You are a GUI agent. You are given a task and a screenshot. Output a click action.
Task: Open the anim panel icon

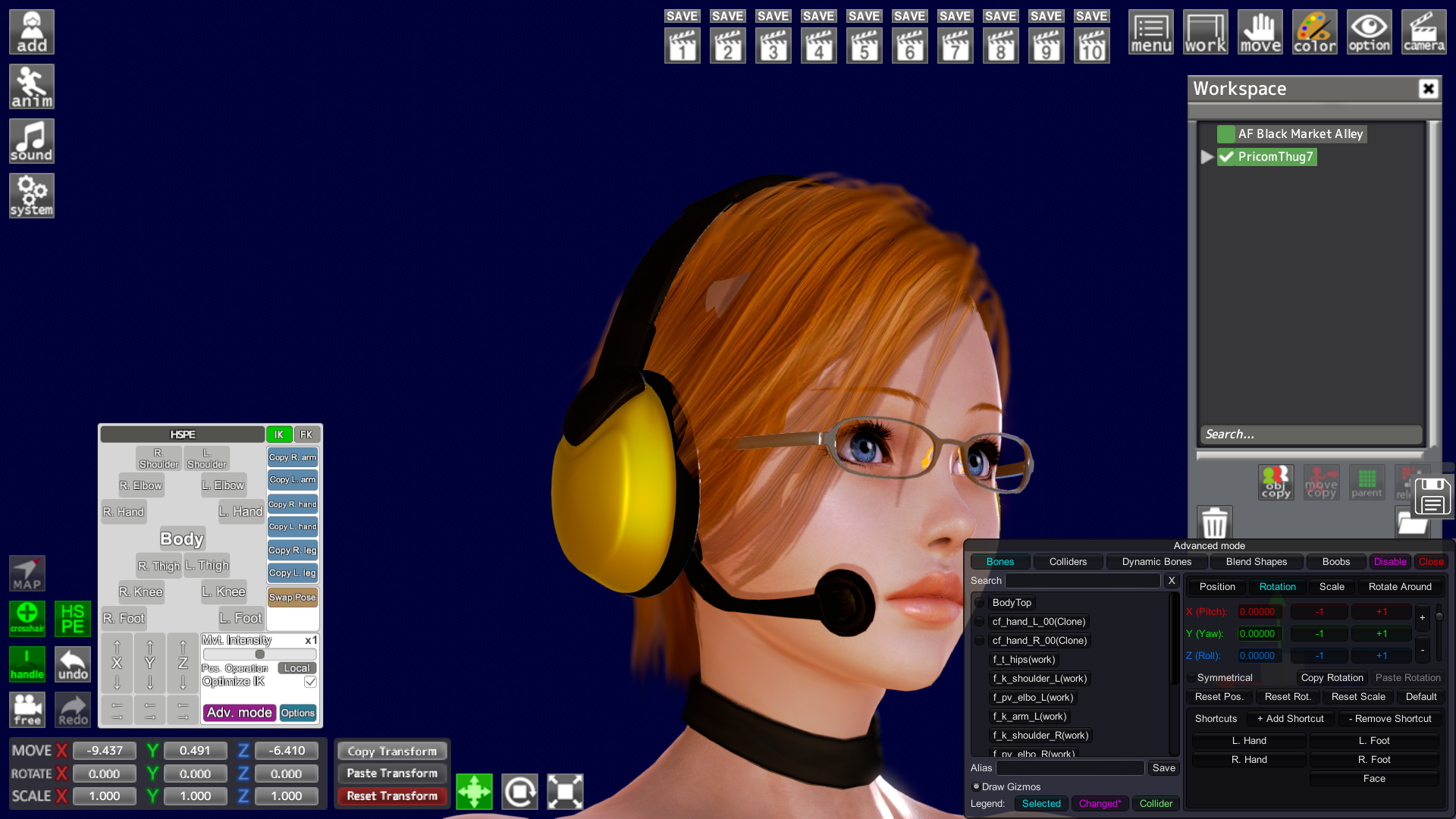tap(31, 86)
